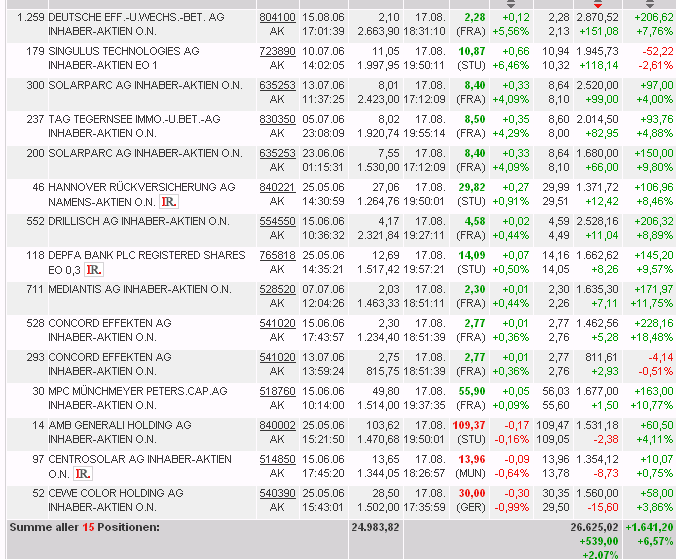Click the total portfolio value 26.625,02
The image size is (676, 559).
tap(594, 528)
